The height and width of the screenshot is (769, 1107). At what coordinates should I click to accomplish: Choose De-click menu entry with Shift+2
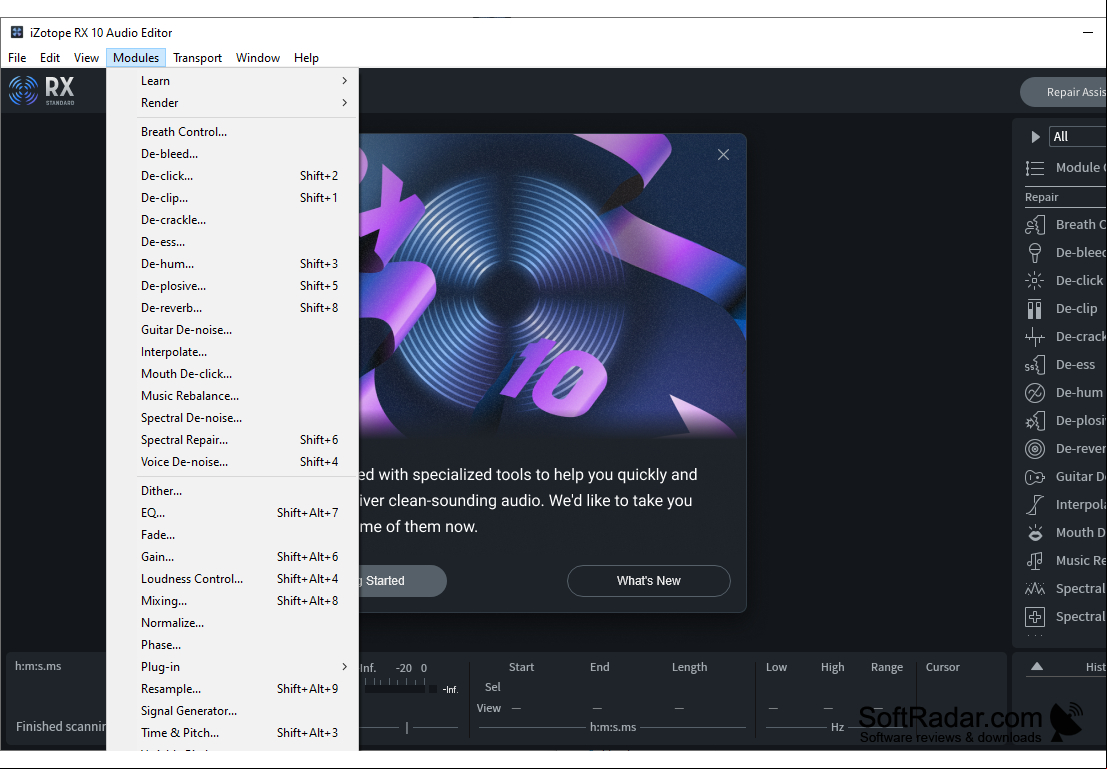point(232,175)
